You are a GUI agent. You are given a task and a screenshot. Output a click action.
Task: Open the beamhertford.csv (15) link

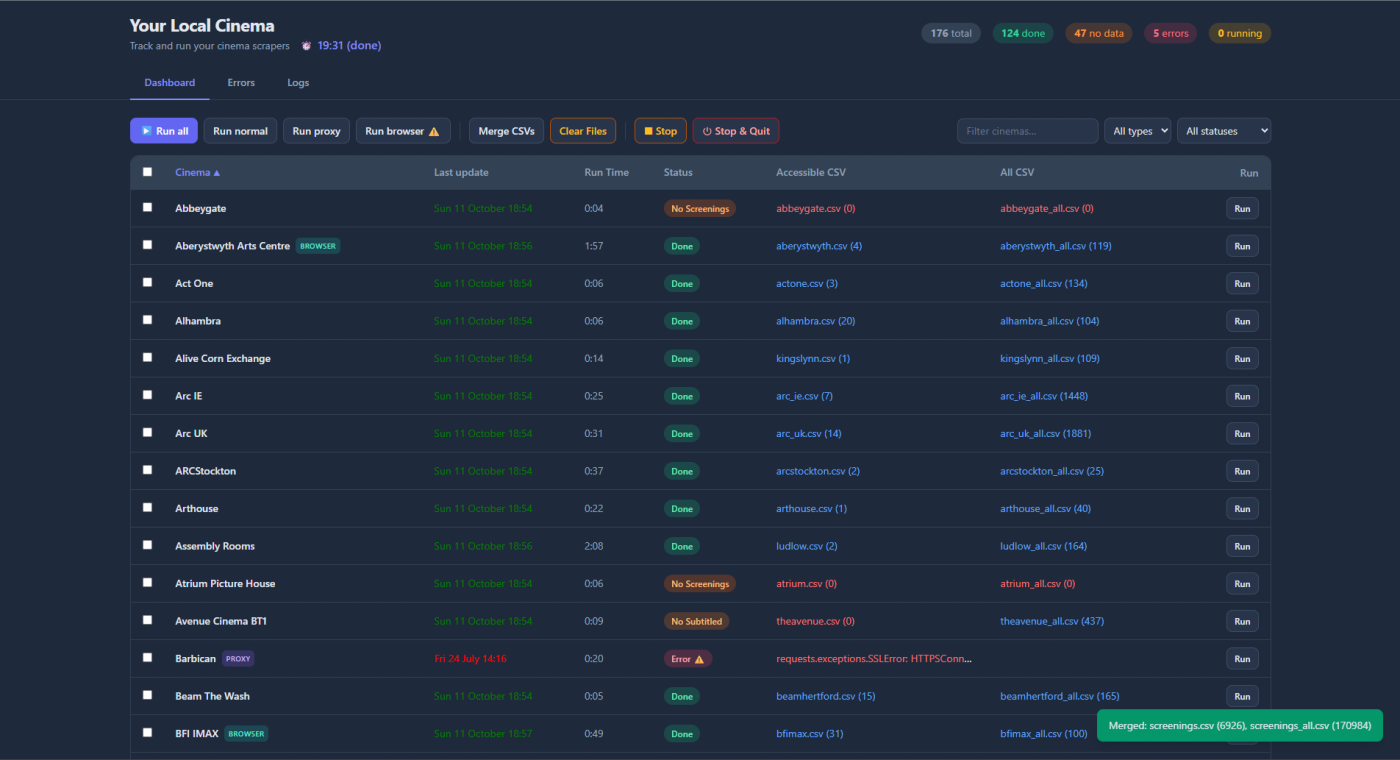(x=826, y=696)
